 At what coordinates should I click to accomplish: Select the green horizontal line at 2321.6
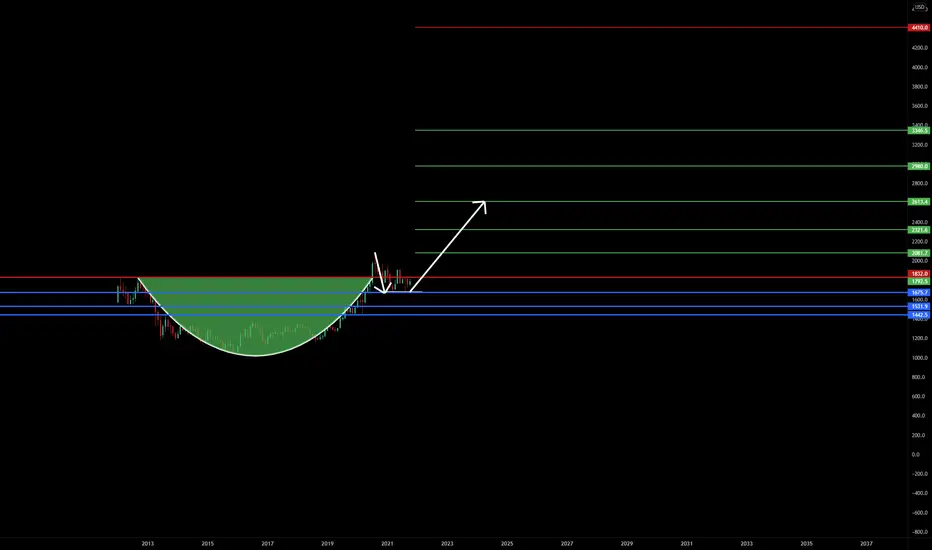661,230
